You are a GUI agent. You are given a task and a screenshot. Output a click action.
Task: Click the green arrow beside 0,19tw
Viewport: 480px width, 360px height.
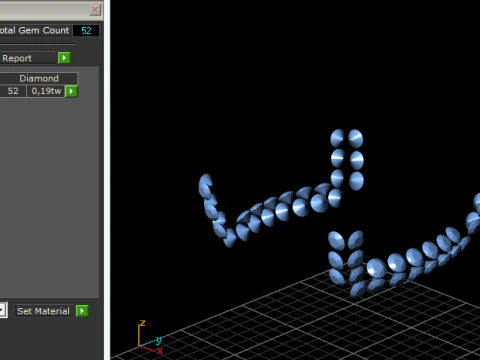pos(71,91)
